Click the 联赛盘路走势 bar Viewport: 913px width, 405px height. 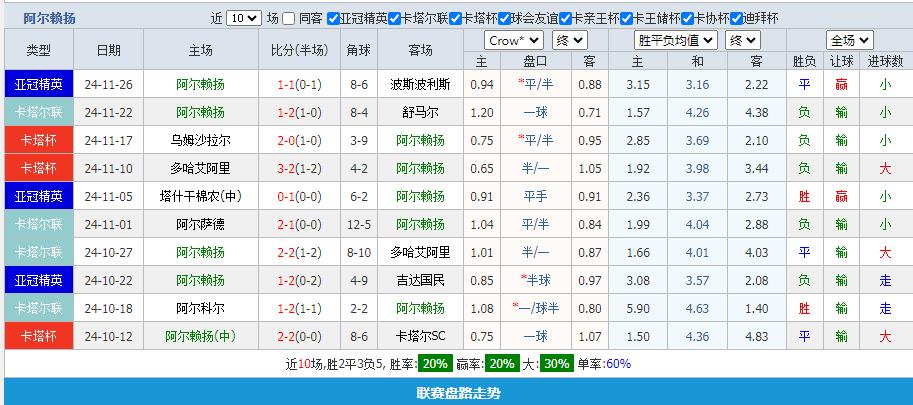click(x=456, y=392)
